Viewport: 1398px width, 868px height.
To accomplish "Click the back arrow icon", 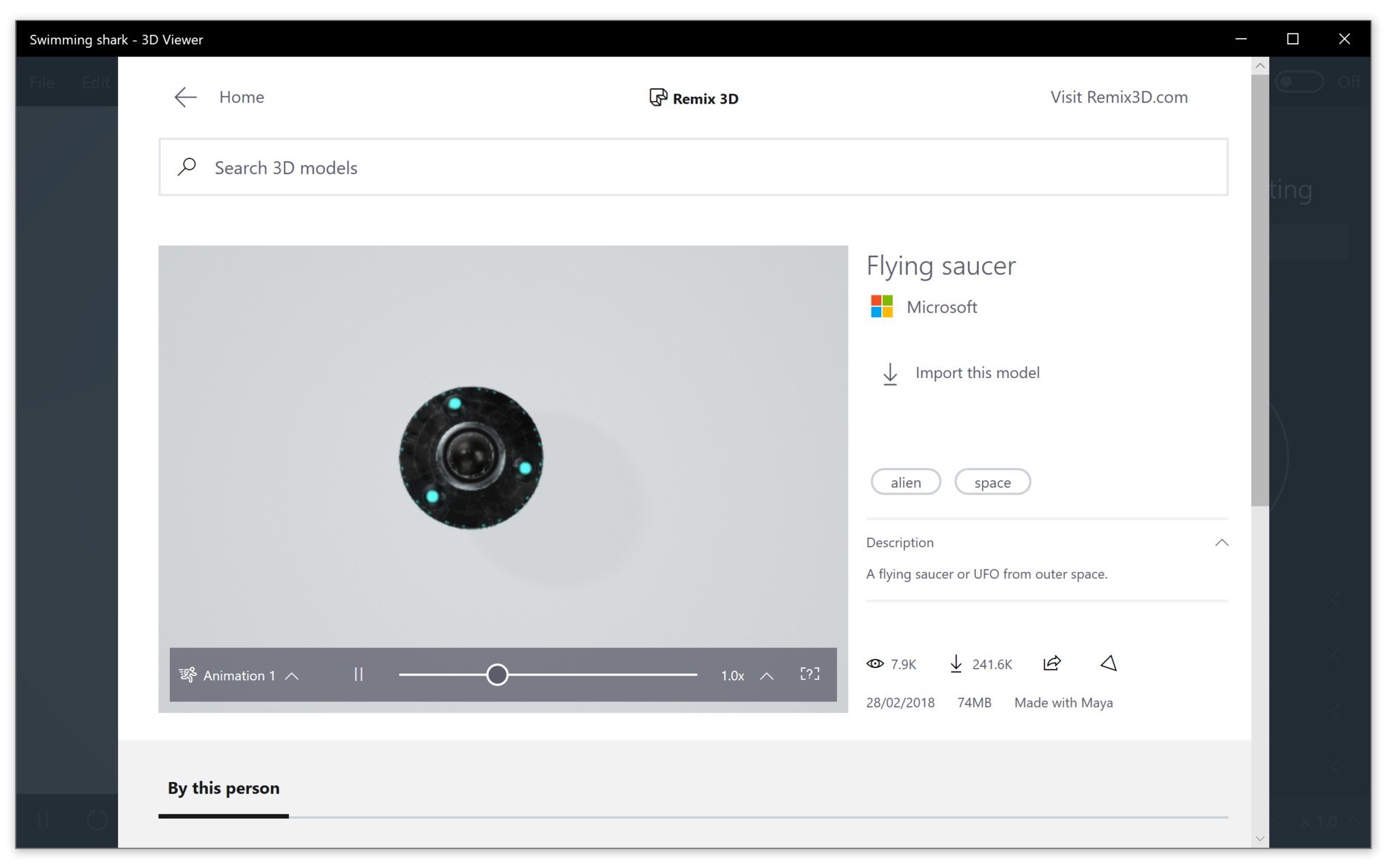I will (185, 98).
